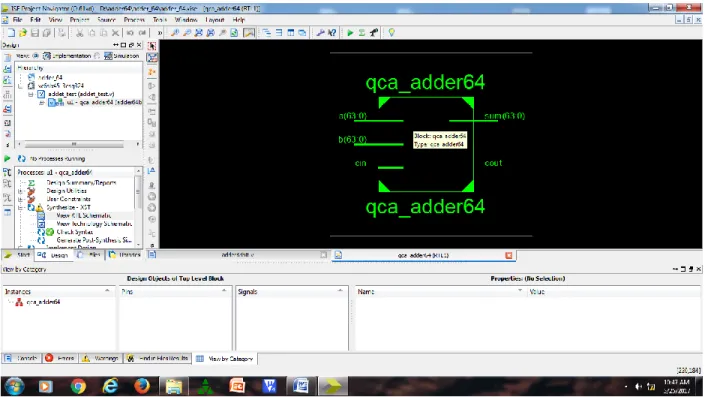Viewport: 705px width, 397px height.
Task: Open the Tools menu
Action: tap(160, 20)
